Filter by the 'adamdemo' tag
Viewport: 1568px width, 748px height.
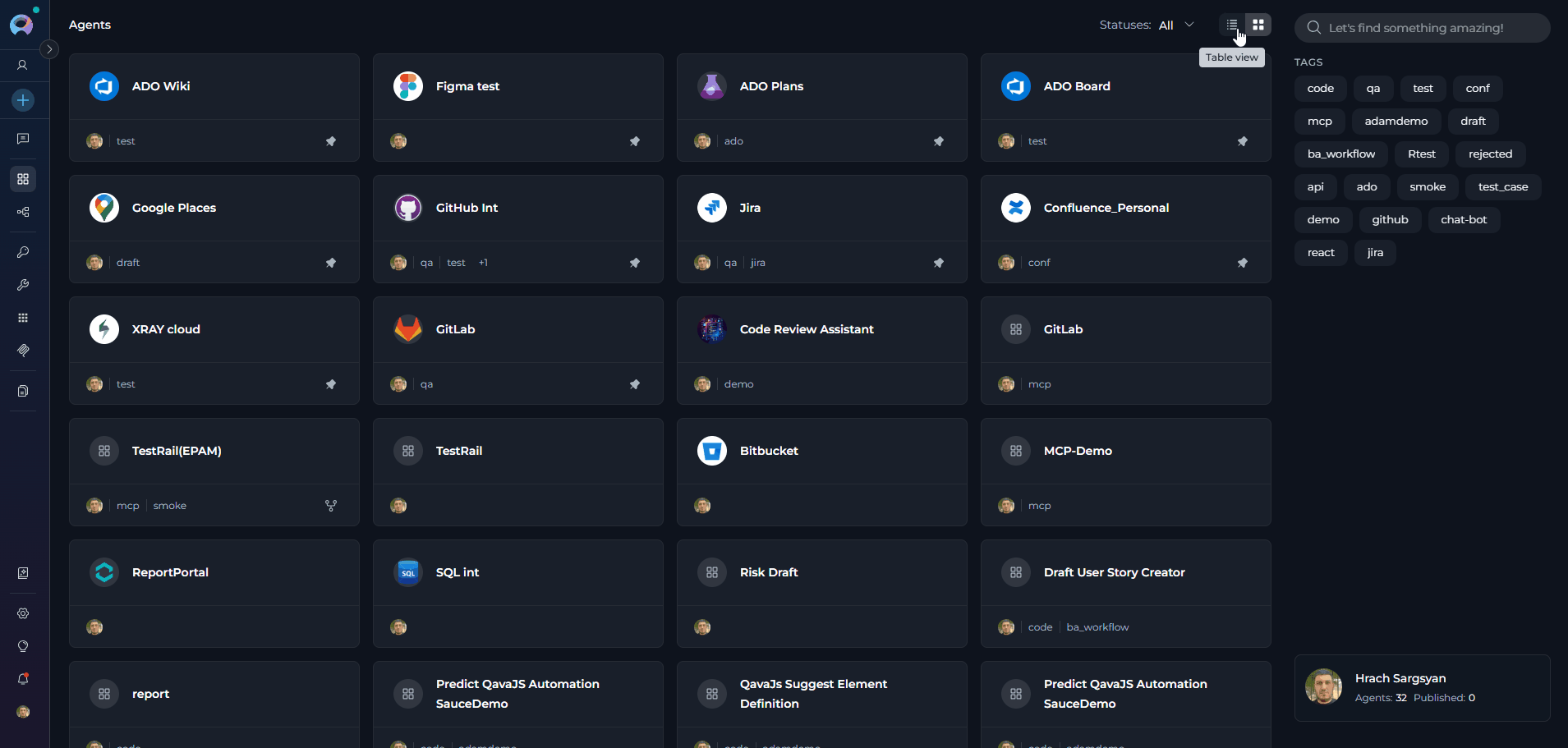coord(1396,122)
